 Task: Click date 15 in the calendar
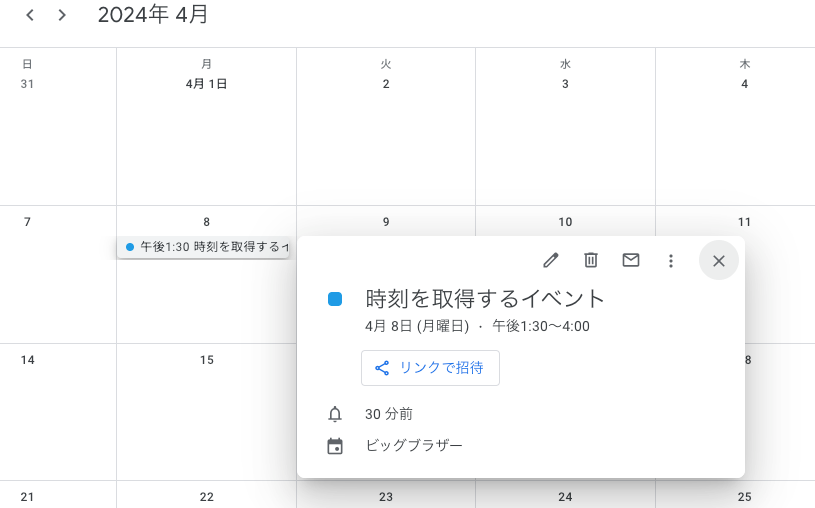(206, 360)
